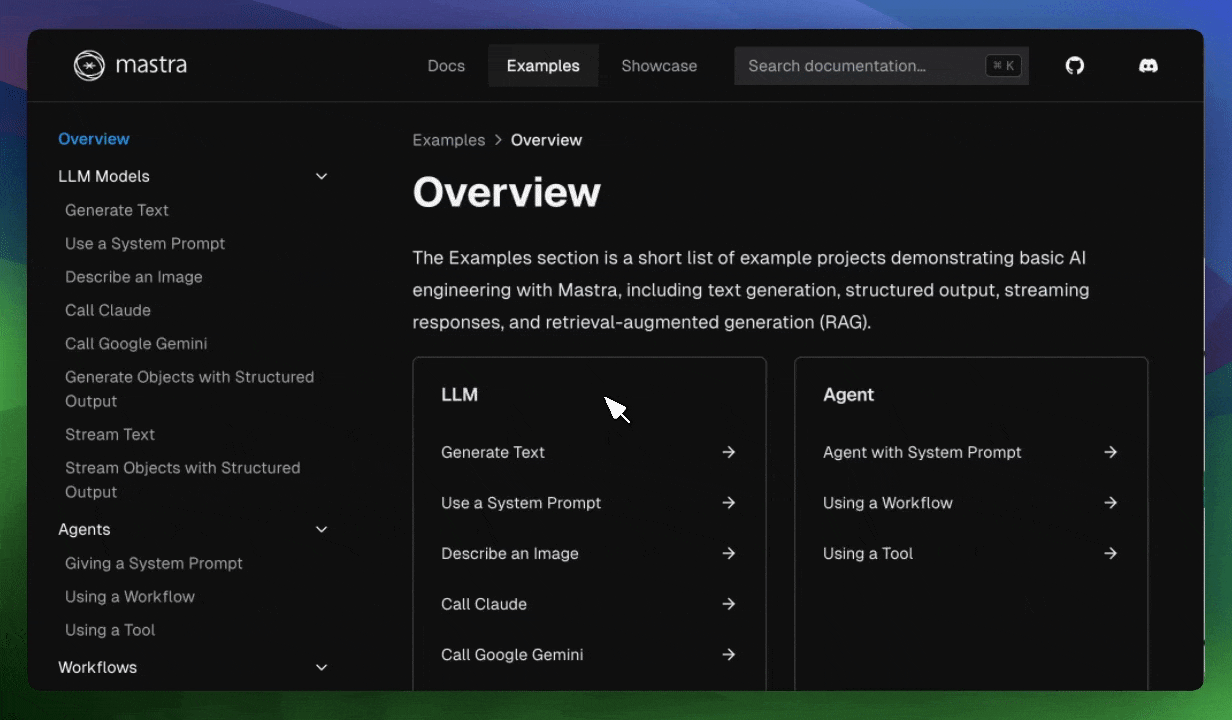Screen dimensions: 1232x720
Task: Click the LLM Models sidebar heading
Action: 104,176
